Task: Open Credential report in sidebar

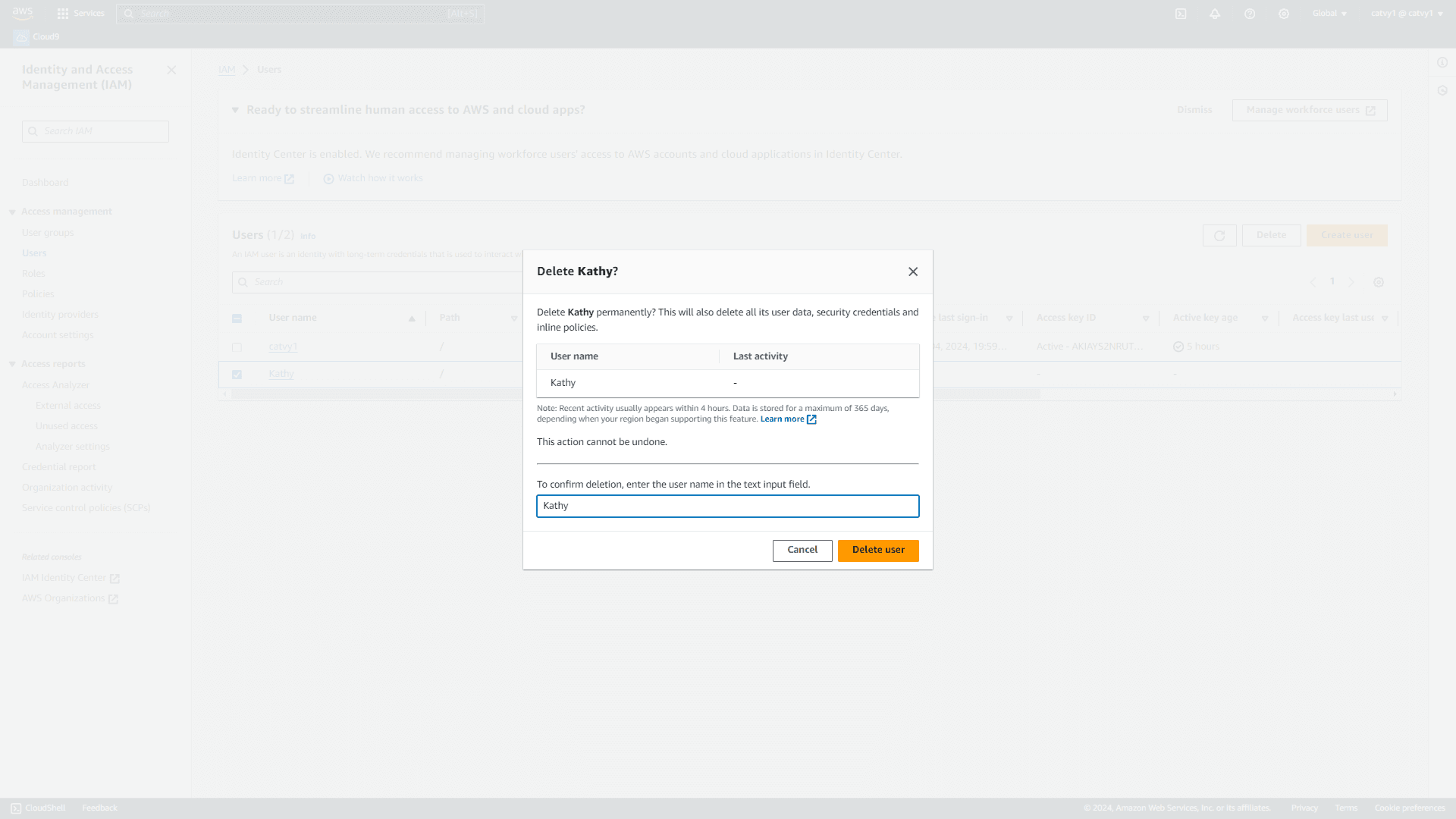Action: (x=59, y=467)
